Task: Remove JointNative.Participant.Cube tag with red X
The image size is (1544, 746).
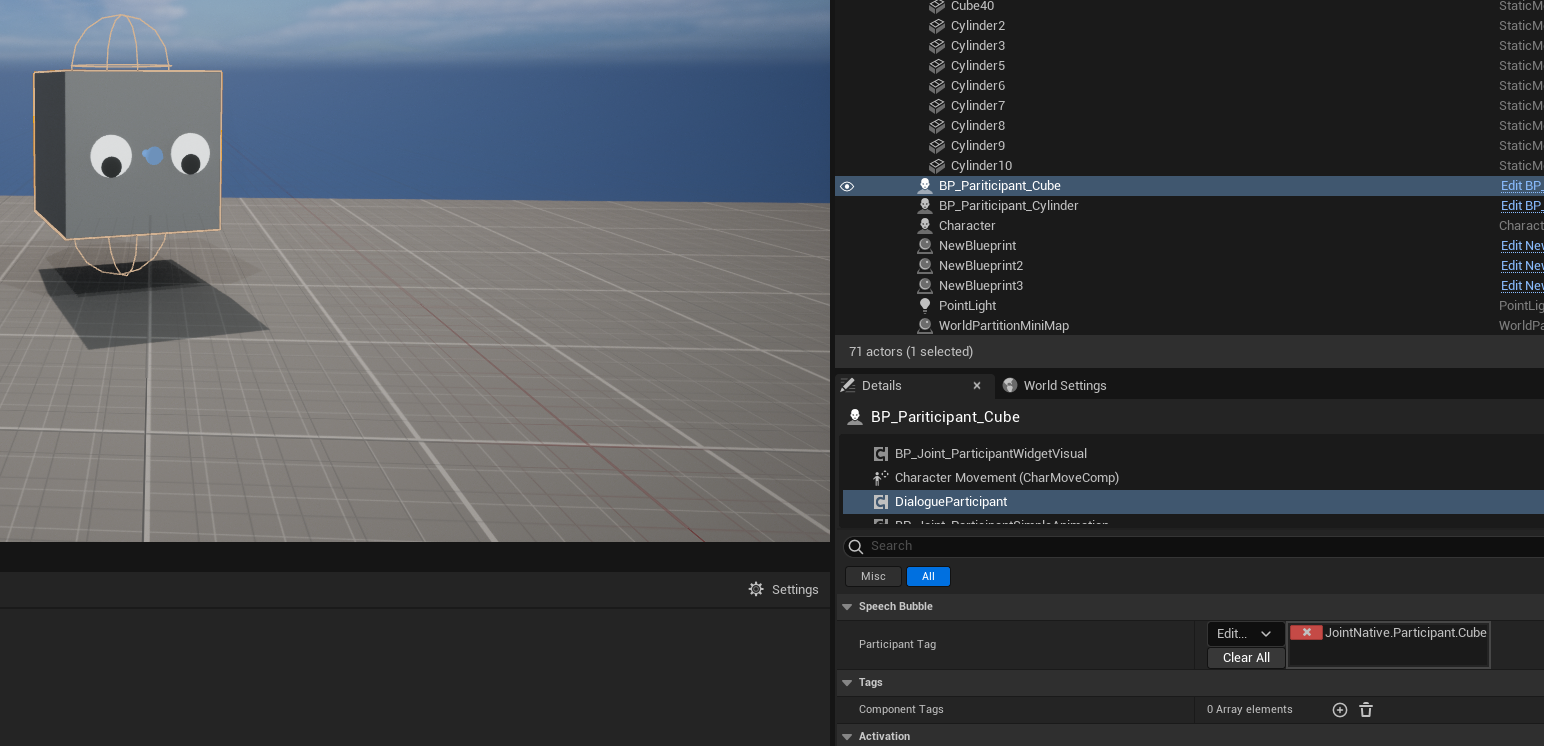Action: point(1306,633)
